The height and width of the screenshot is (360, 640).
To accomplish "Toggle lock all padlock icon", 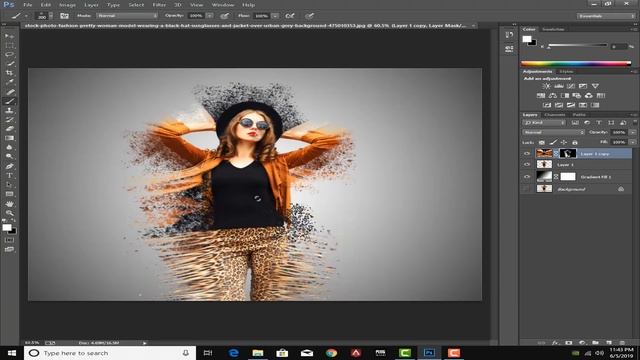I will point(575,142).
